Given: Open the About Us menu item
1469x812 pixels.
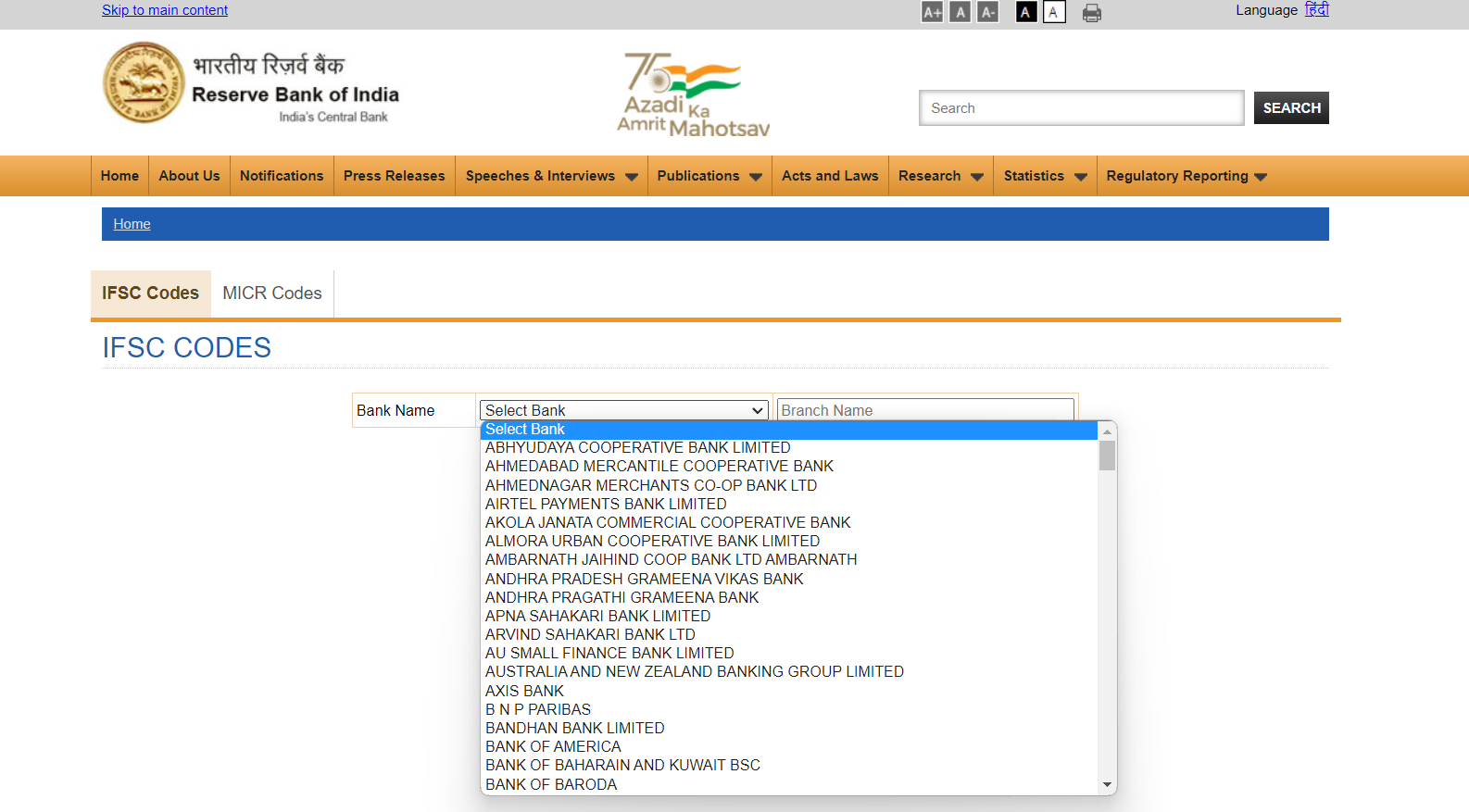Looking at the screenshot, I should (x=189, y=176).
